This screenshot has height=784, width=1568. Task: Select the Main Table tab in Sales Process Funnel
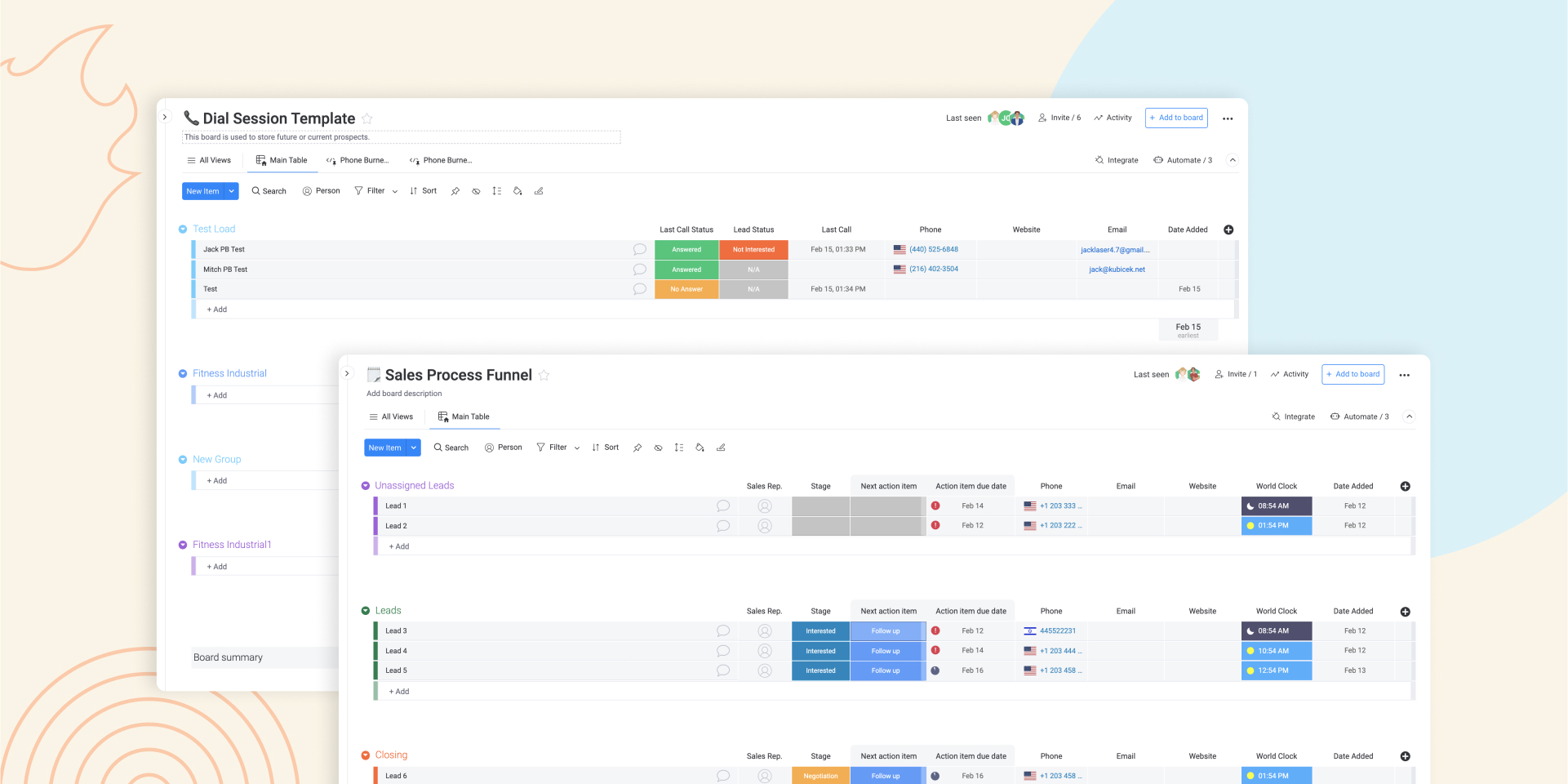[x=464, y=416]
